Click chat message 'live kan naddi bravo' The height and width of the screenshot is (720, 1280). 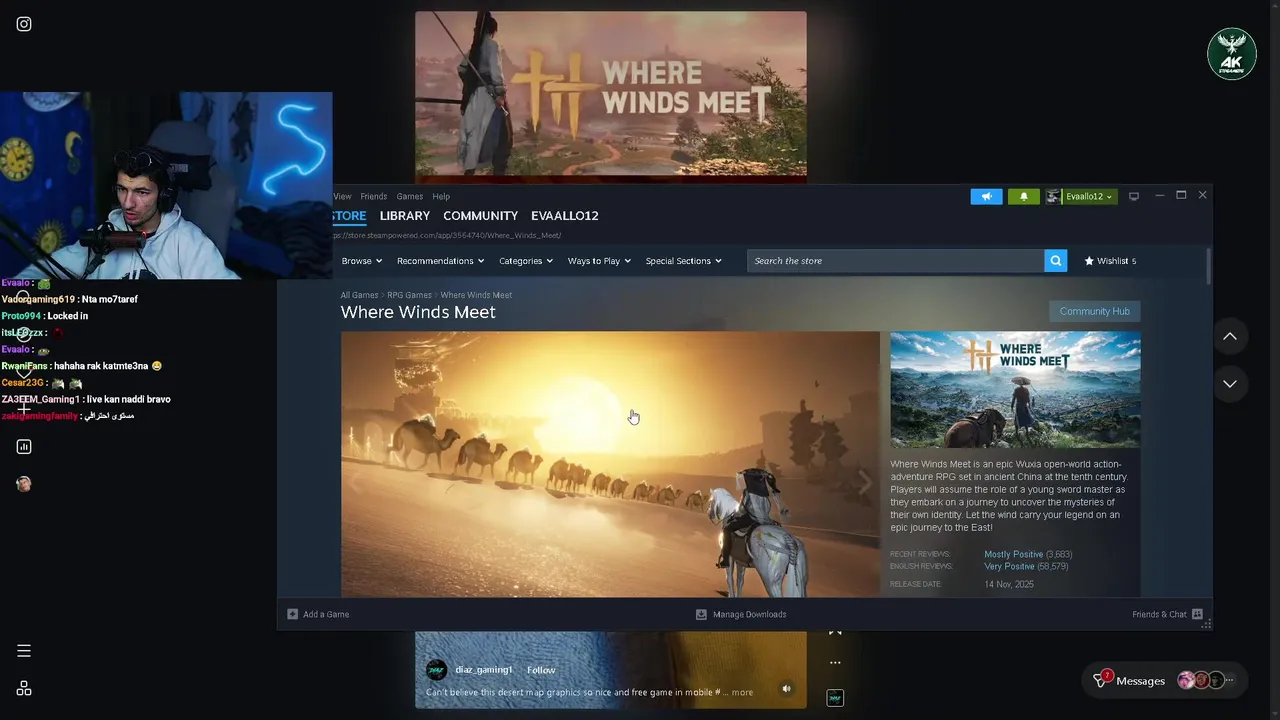128,399
